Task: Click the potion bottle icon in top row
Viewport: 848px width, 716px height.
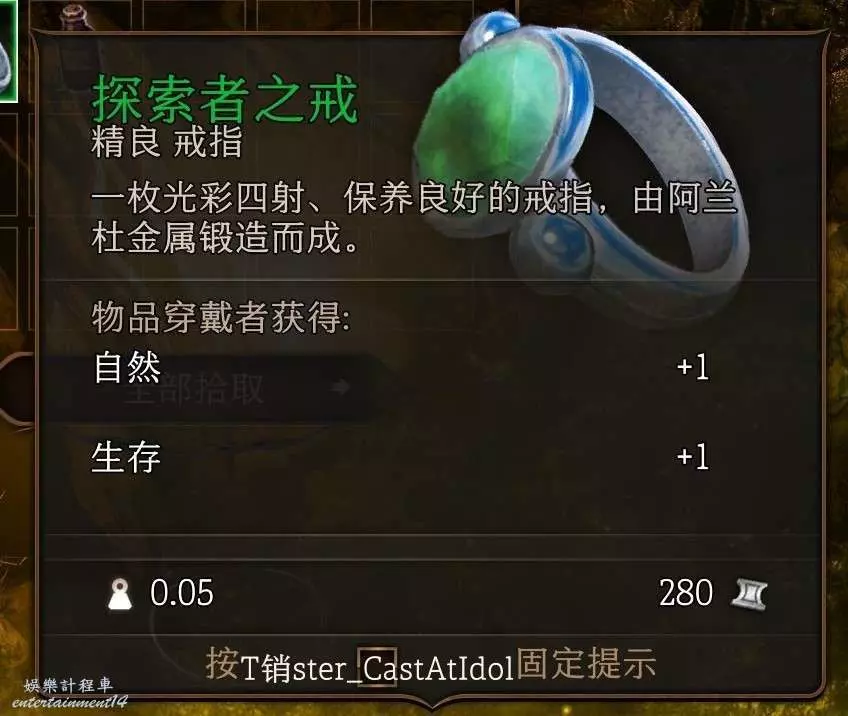Action: click(73, 16)
